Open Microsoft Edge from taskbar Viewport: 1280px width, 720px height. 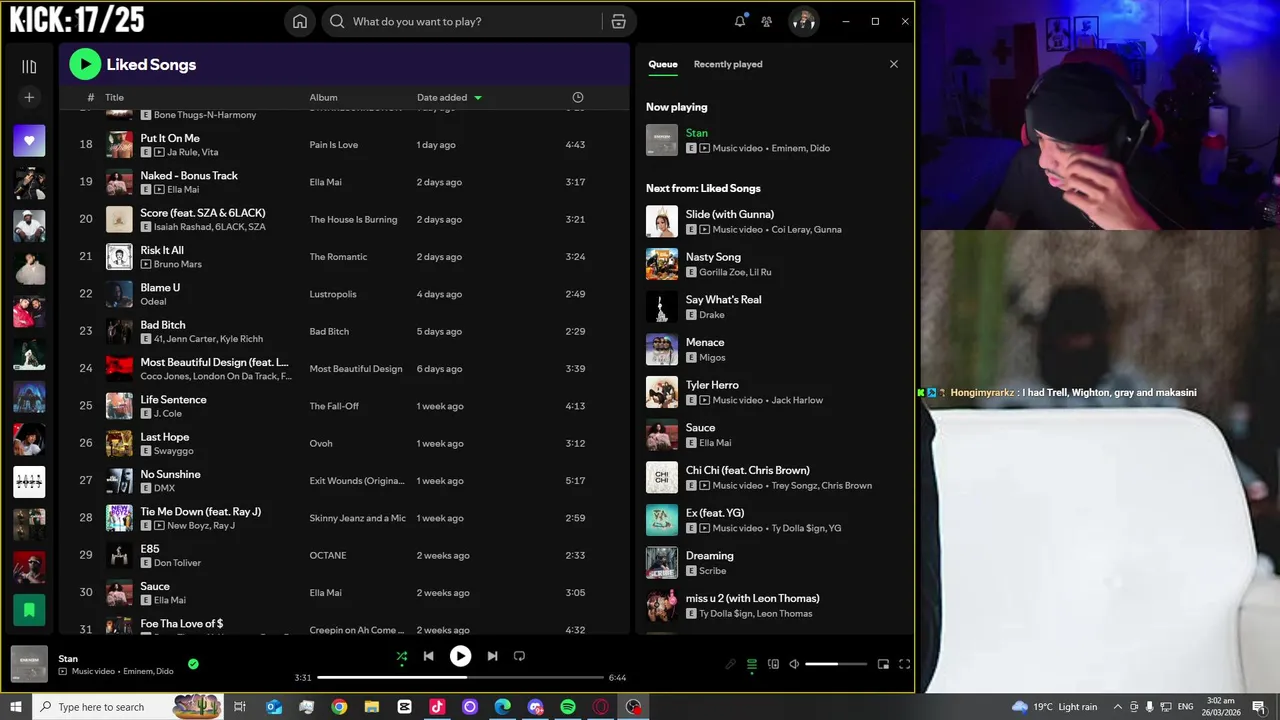(x=502, y=707)
